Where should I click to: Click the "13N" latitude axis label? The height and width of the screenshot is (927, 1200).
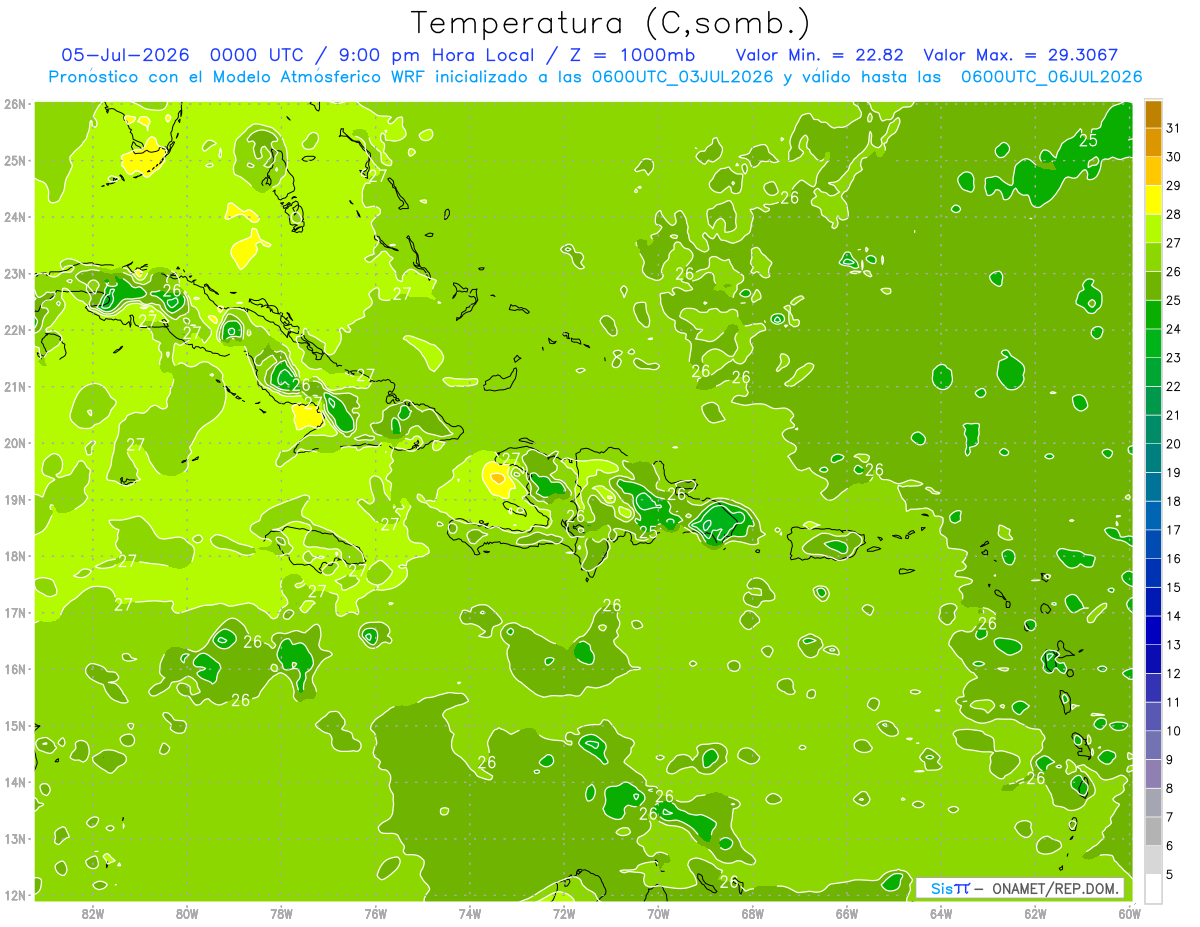point(16,839)
